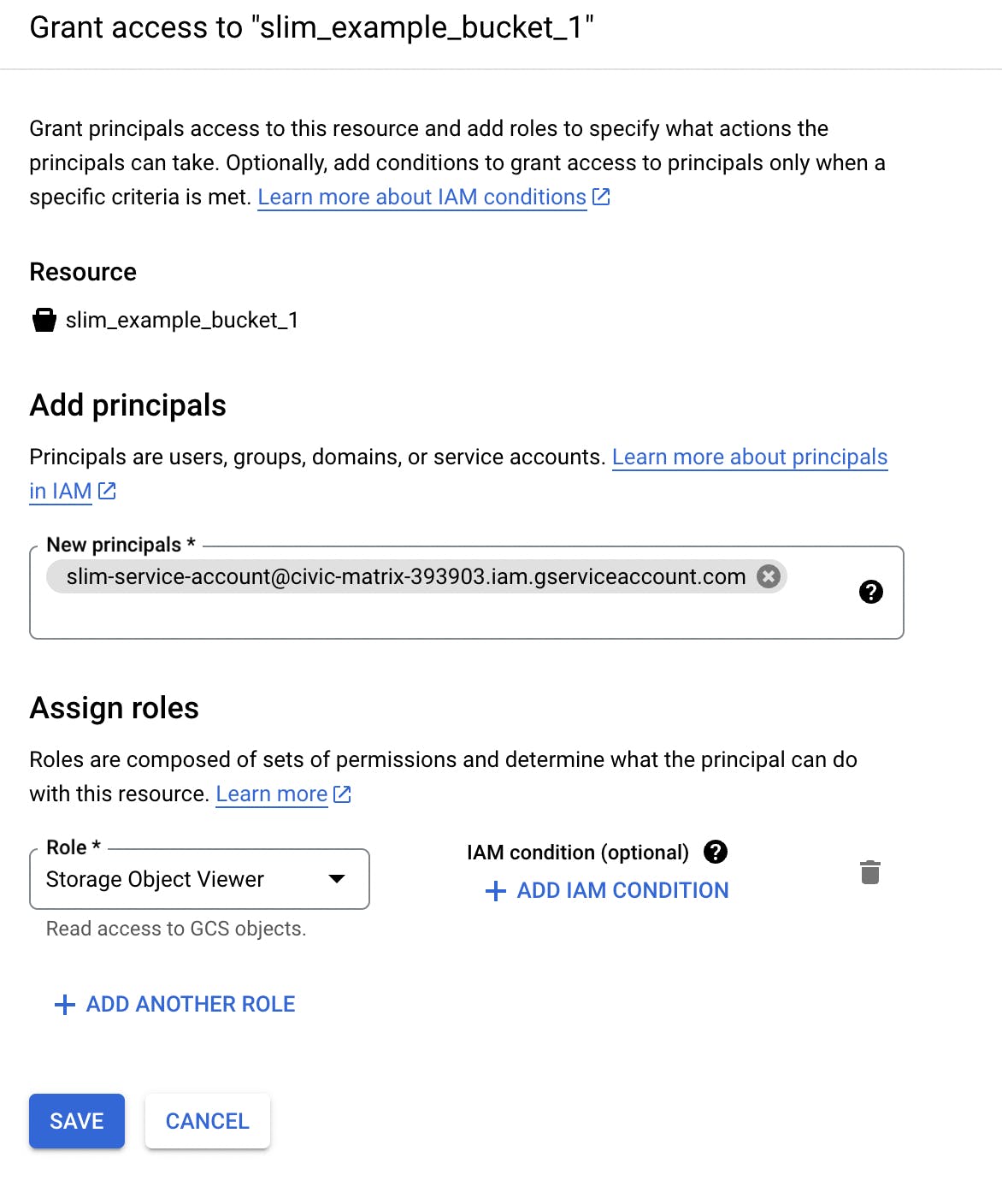Image resolution: width=1002 pixels, height=1204 pixels.
Task: Click the New principals help icon
Action: [x=870, y=592]
